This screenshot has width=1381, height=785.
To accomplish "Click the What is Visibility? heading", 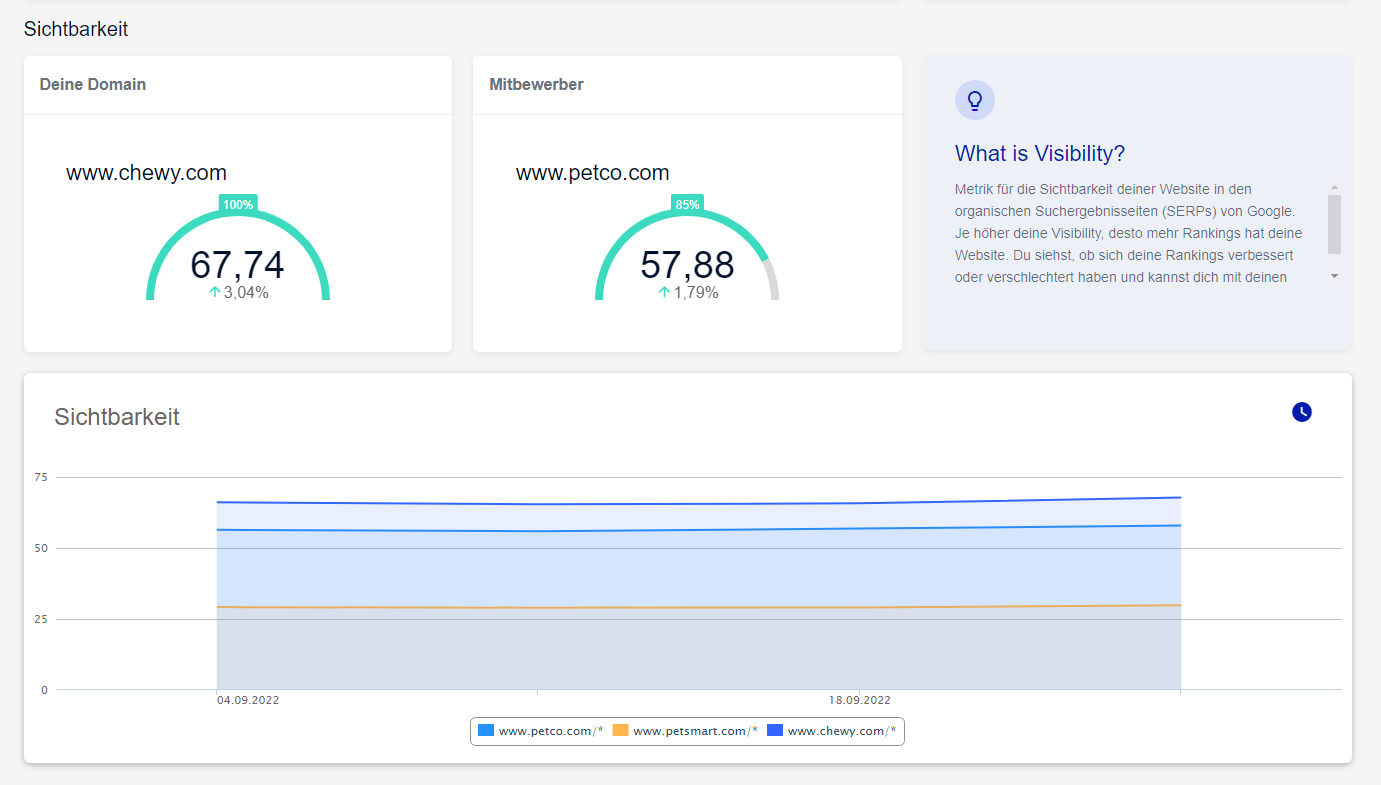I will point(1040,153).
